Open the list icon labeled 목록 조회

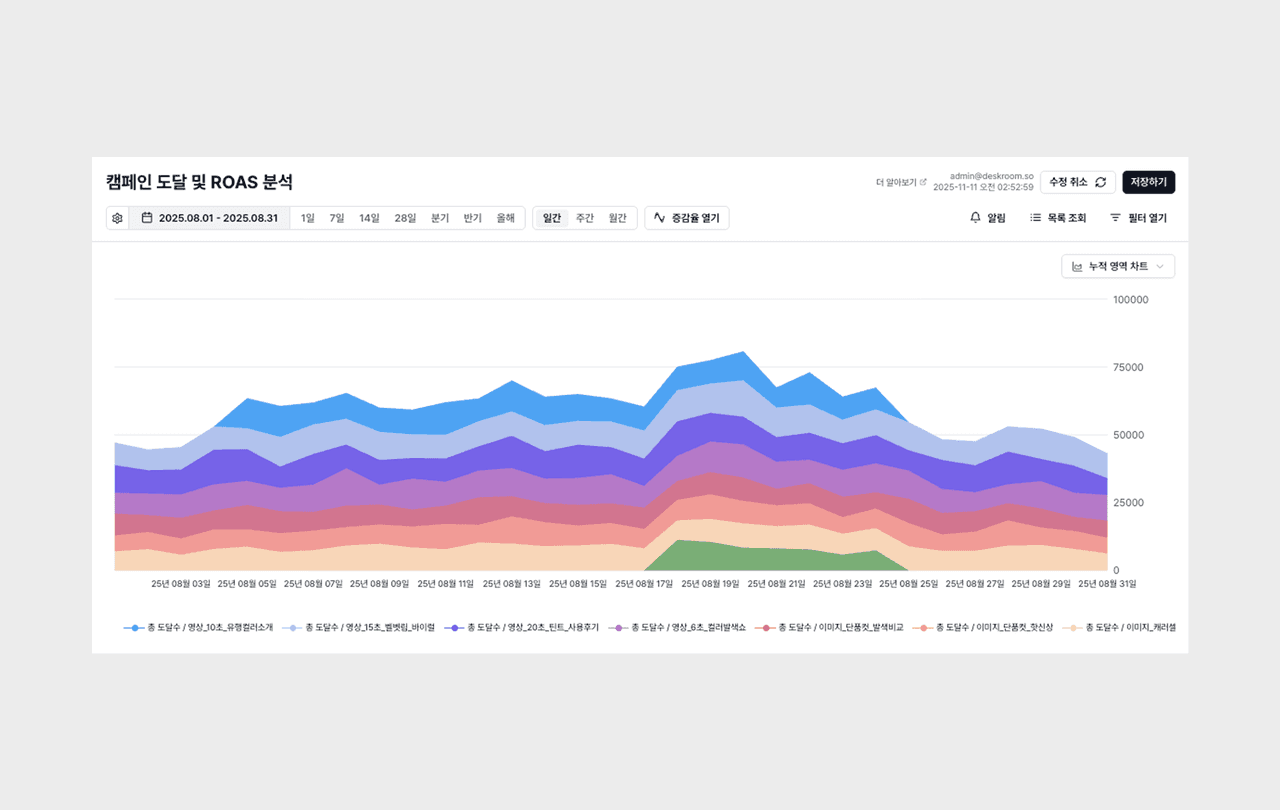[x=1035, y=217]
